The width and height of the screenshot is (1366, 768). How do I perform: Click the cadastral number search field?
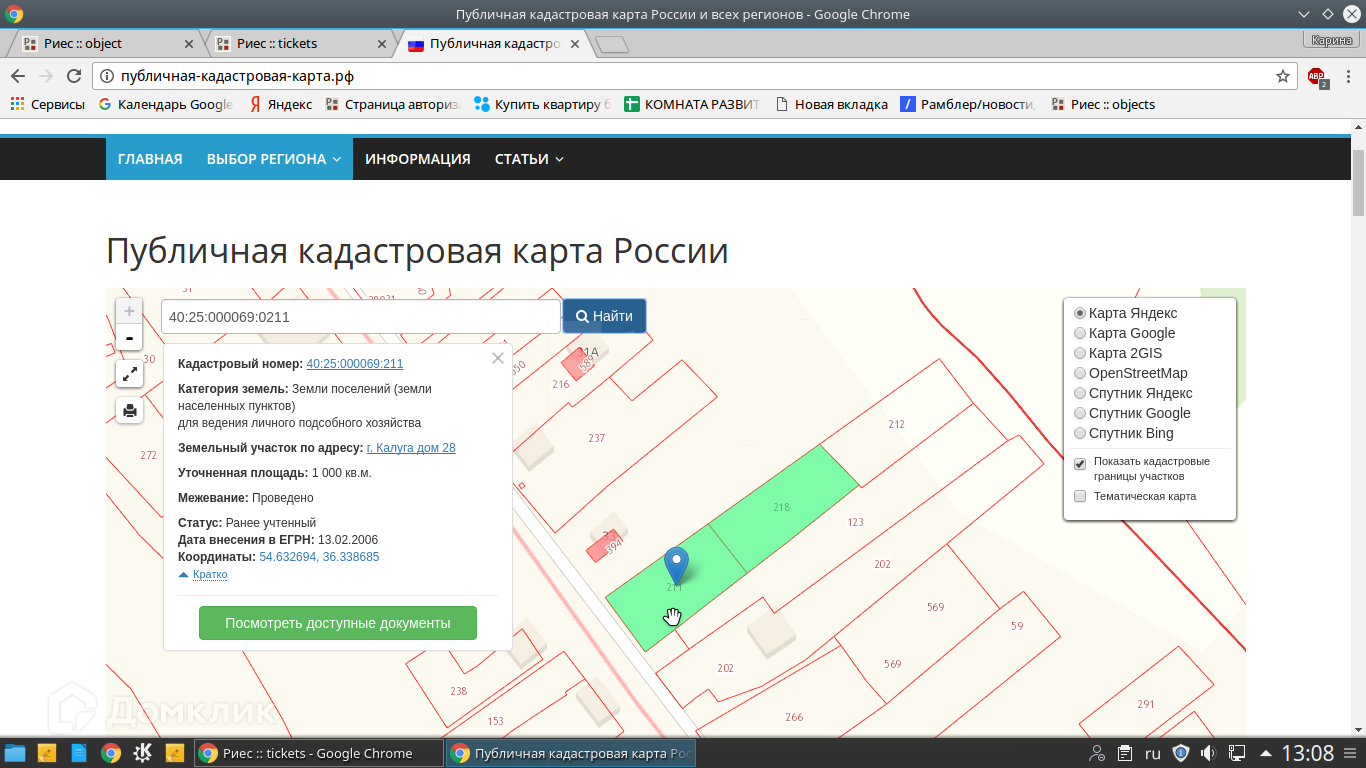[x=361, y=317]
